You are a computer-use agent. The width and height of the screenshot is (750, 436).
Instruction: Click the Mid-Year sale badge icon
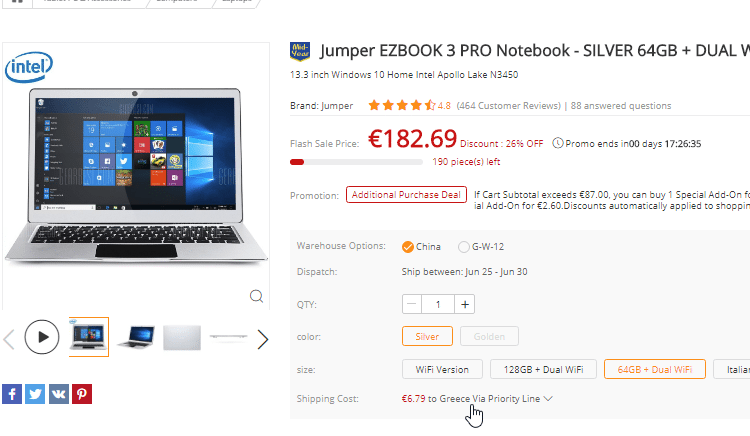pyautogui.click(x=300, y=51)
